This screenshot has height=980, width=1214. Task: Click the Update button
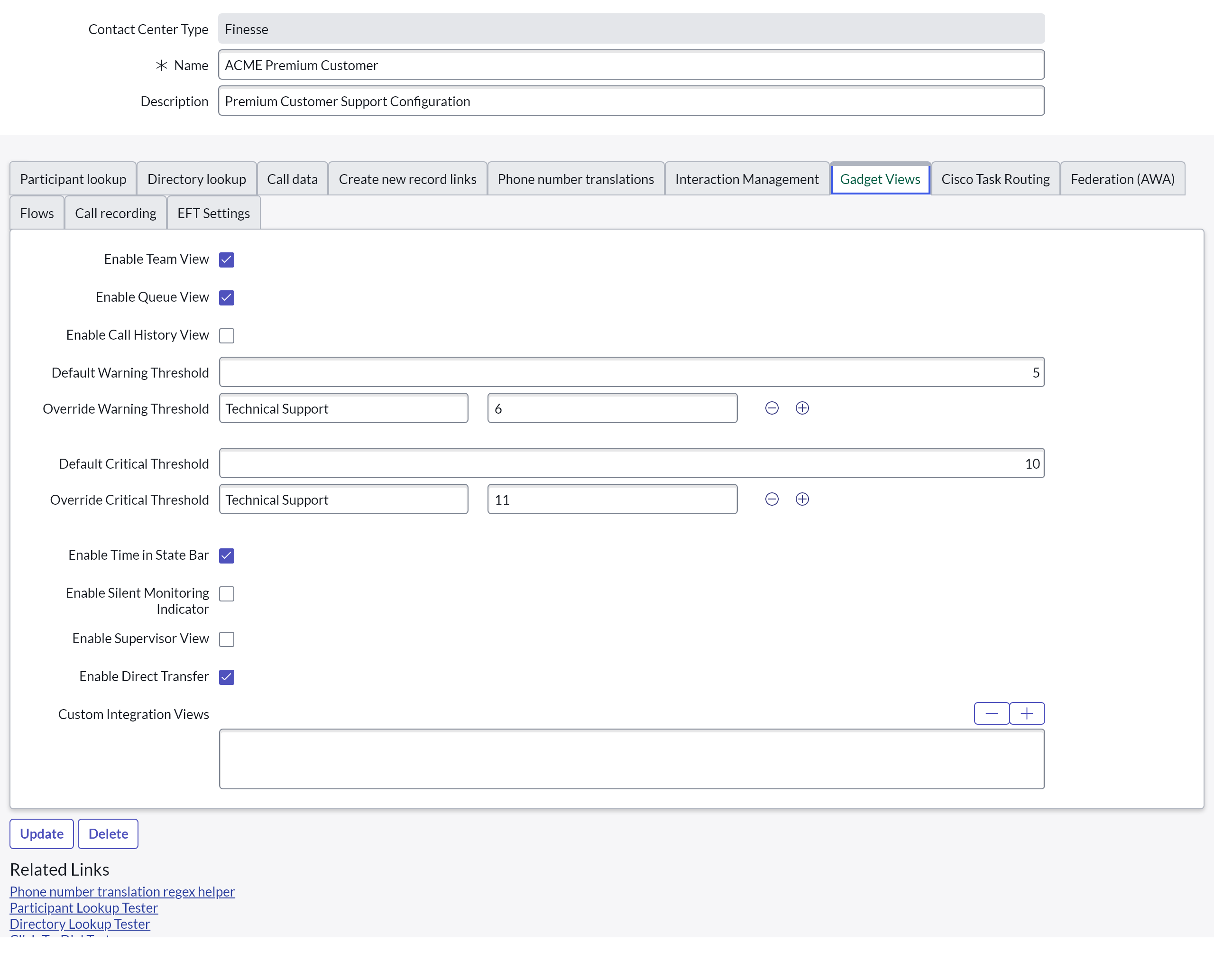coord(41,834)
